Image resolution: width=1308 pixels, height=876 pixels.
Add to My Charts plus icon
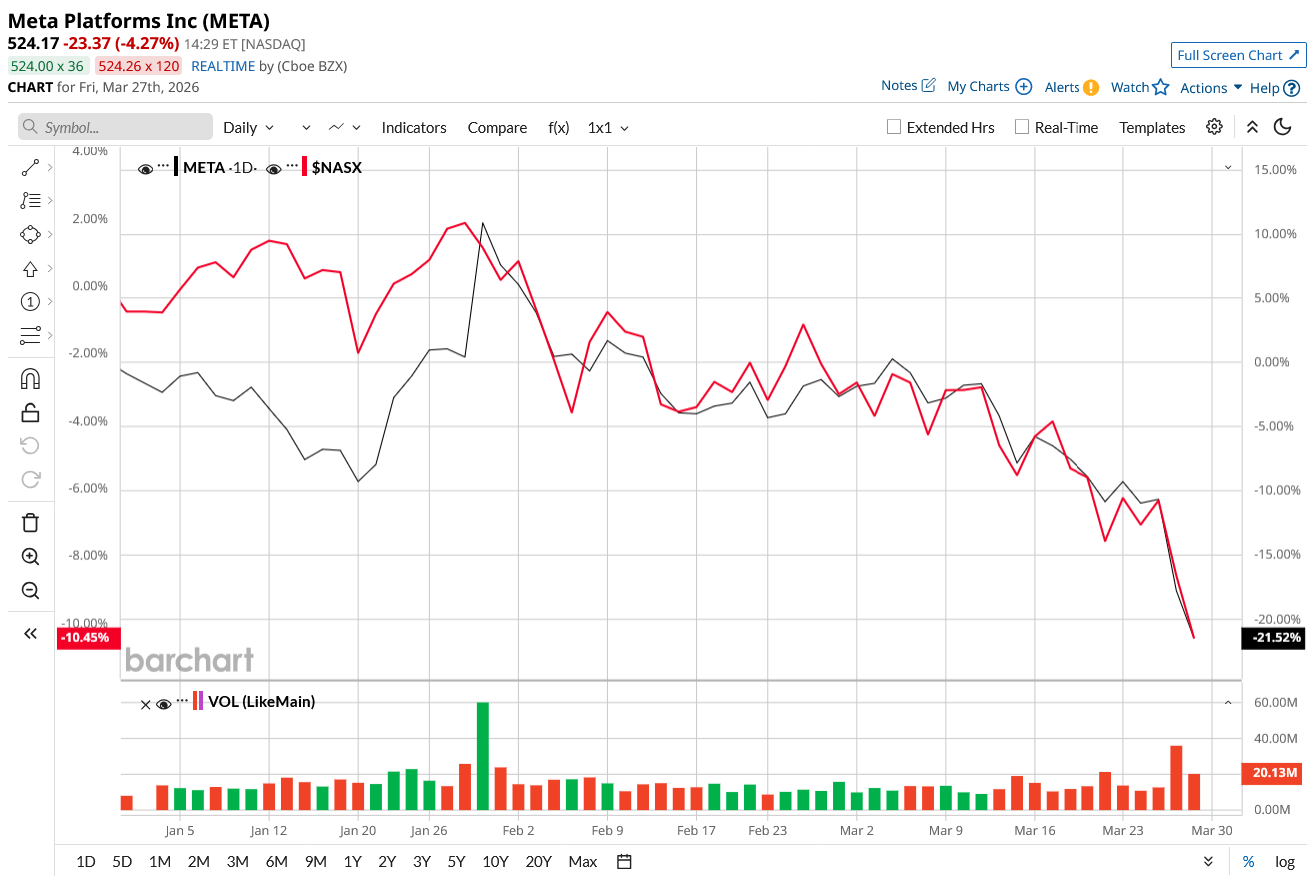[1023, 87]
